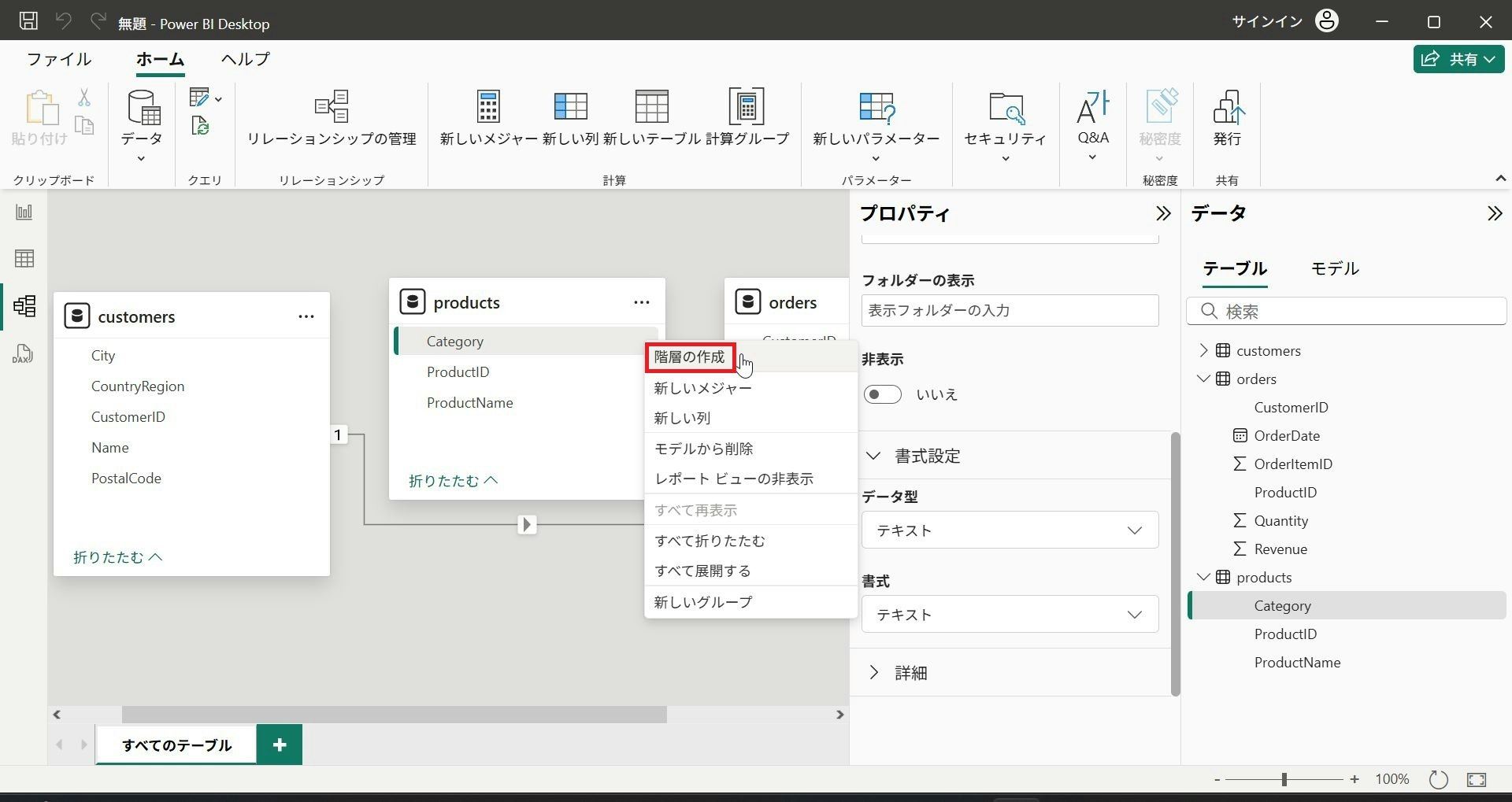
Task: Expand the 詳細 section
Action: tap(873, 673)
